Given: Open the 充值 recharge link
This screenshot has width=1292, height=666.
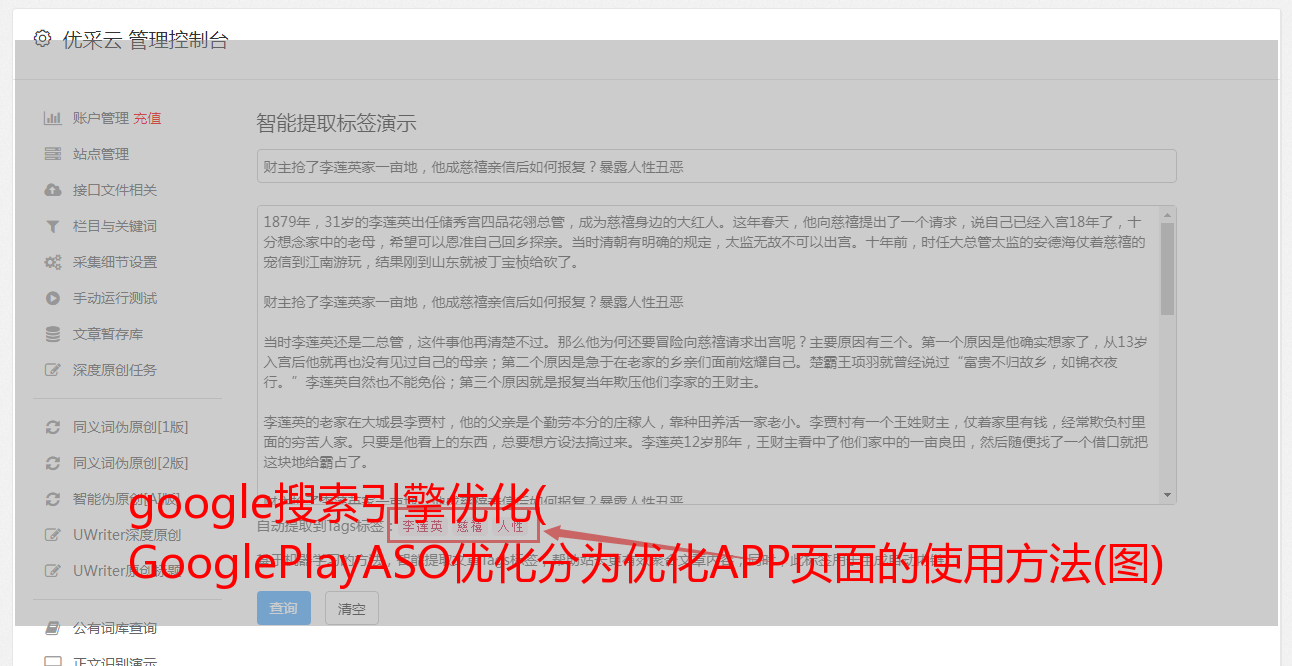Looking at the screenshot, I should pos(147,118).
